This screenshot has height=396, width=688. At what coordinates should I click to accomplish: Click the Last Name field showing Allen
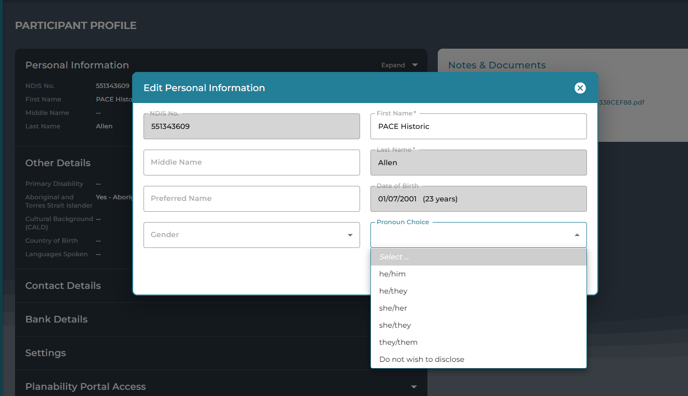click(478, 163)
